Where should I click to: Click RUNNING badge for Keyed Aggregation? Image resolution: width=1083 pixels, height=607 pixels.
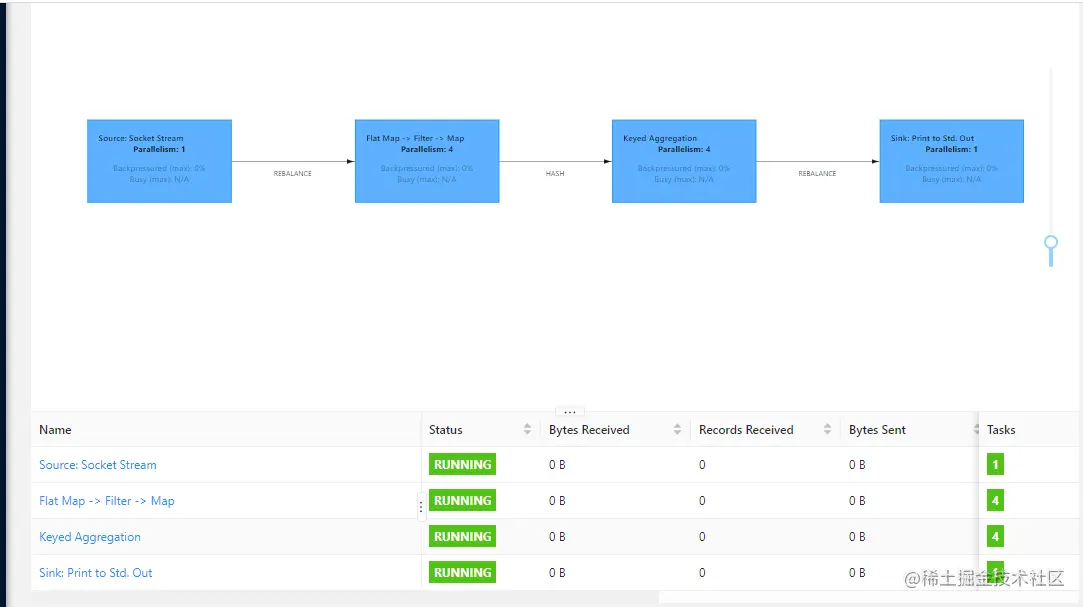462,537
